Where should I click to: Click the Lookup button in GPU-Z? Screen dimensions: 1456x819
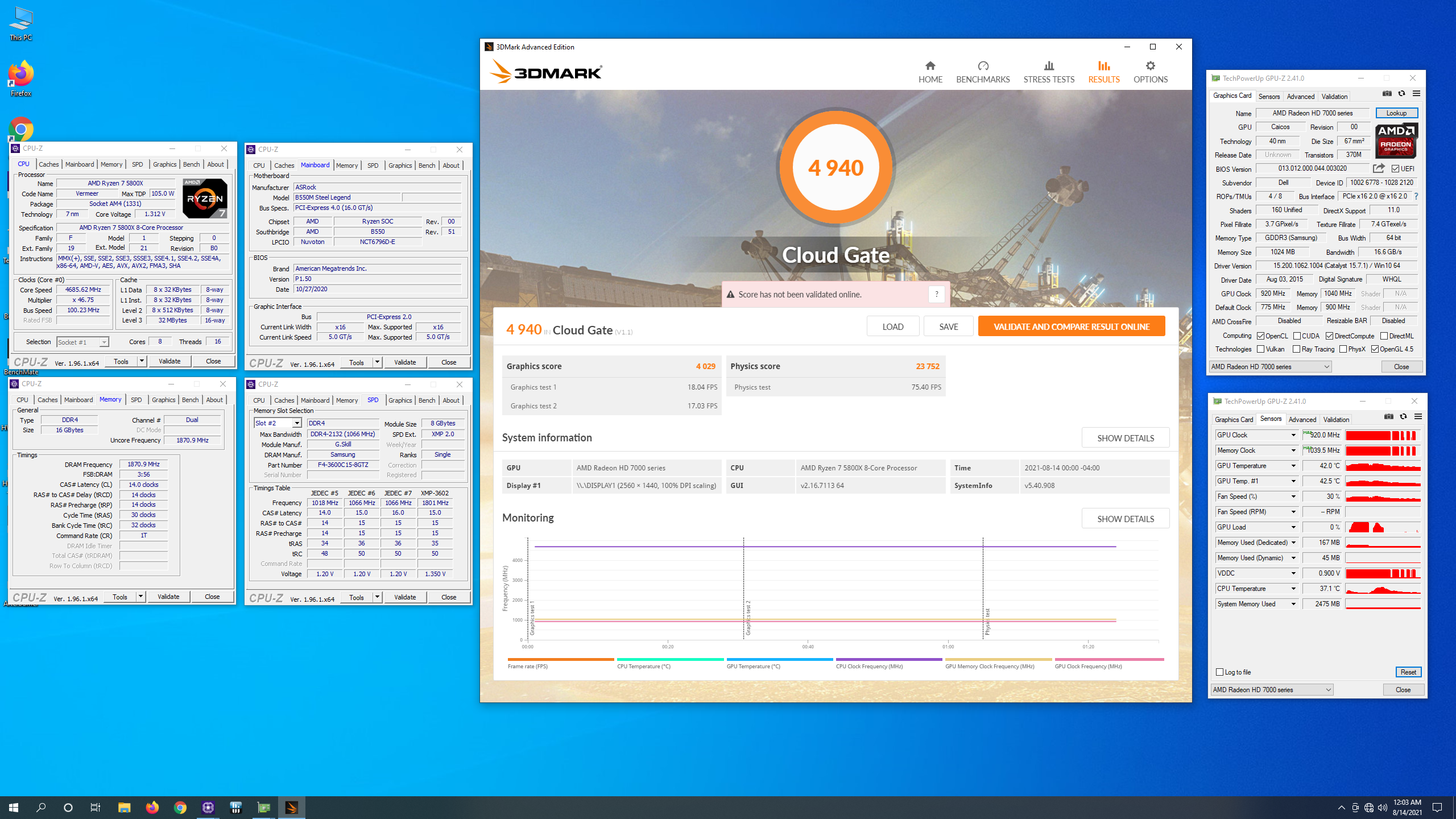pyautogui.click(x=1396, y=113)
